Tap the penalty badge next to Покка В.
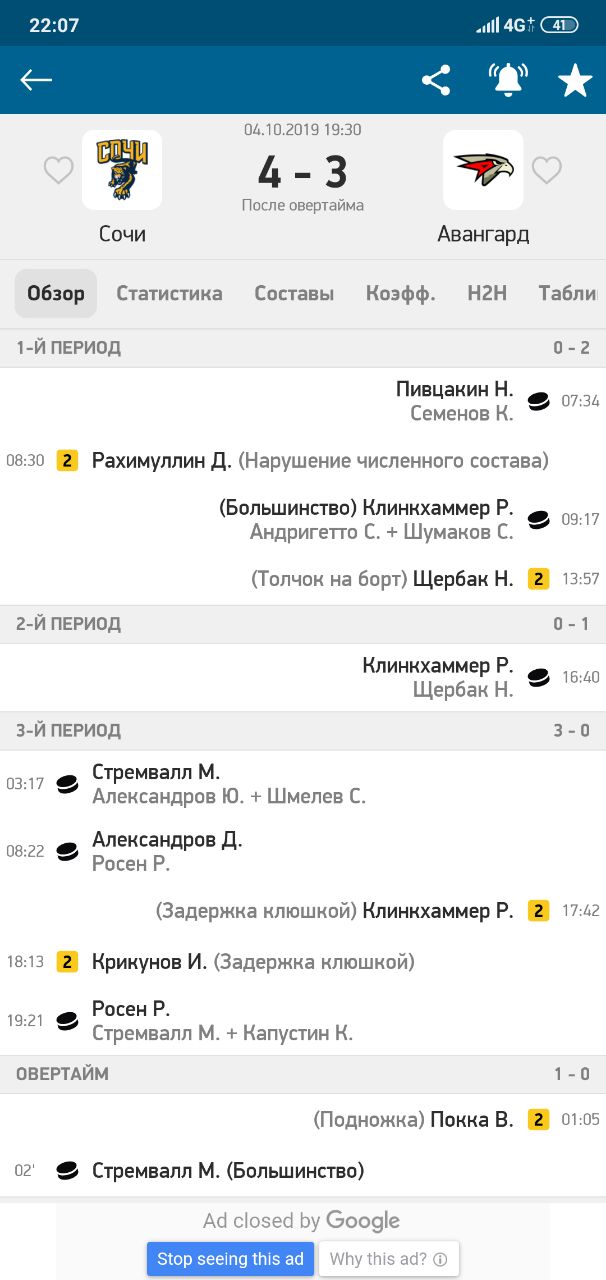The height and width of the screenshot is (1280, 606). [539, 1120]
